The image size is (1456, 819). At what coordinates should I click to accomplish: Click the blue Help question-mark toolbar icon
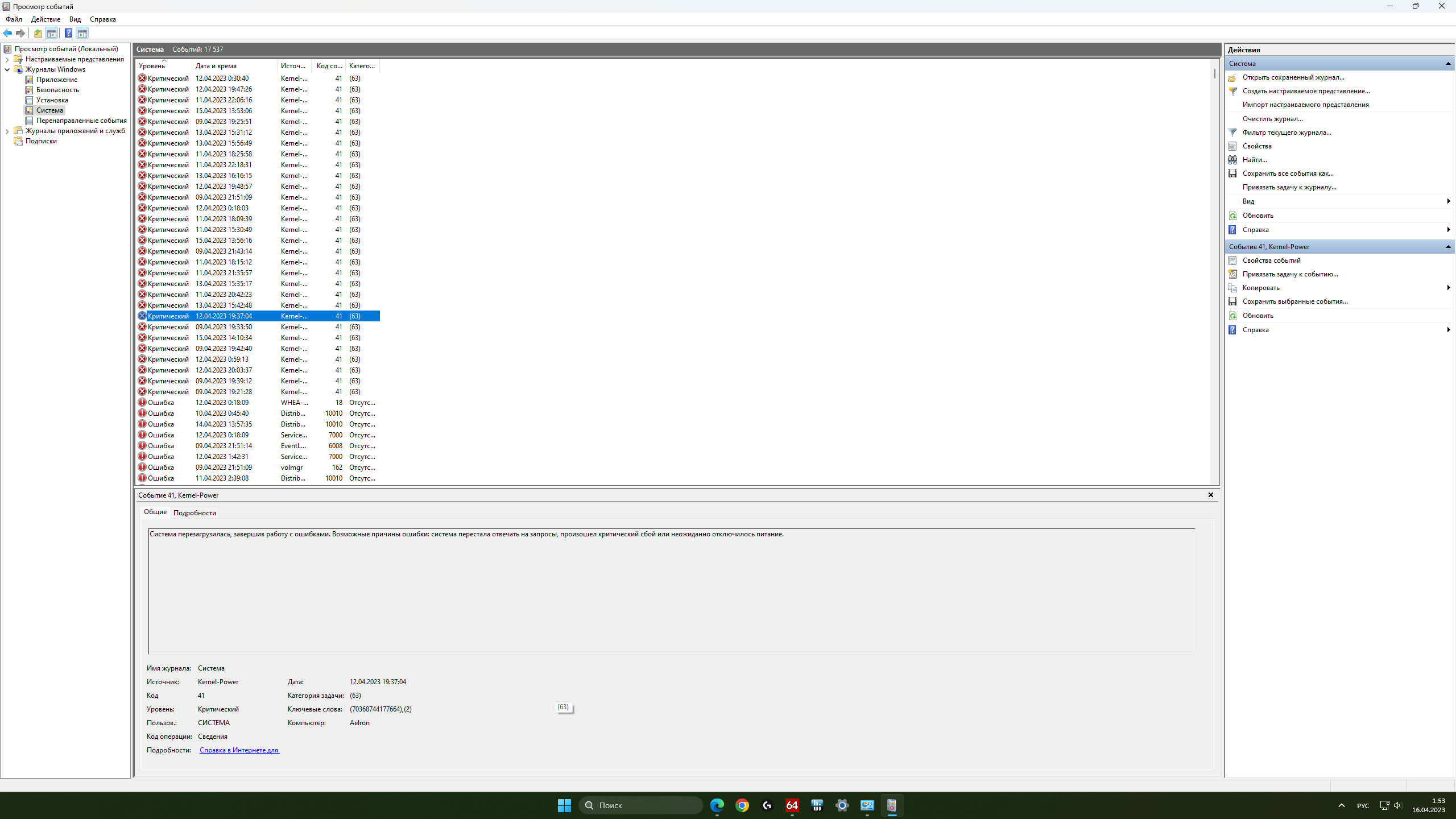68,33
